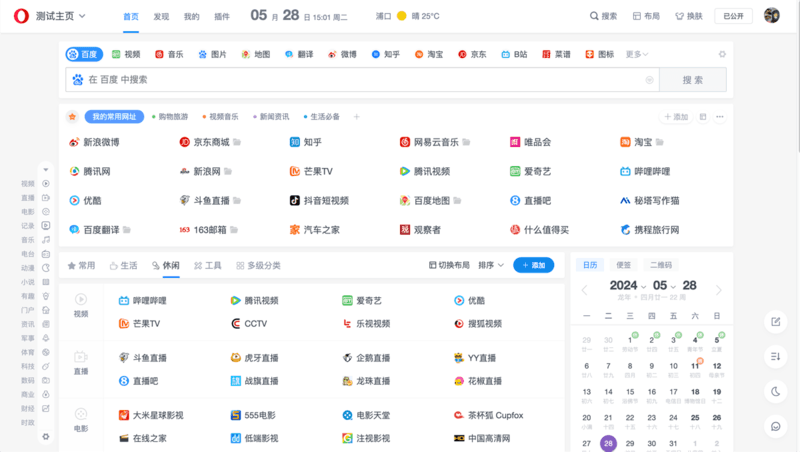This screenshot has height=452, width=800.
Task: Click the Baidu search input field
Action: click(362, 80)
